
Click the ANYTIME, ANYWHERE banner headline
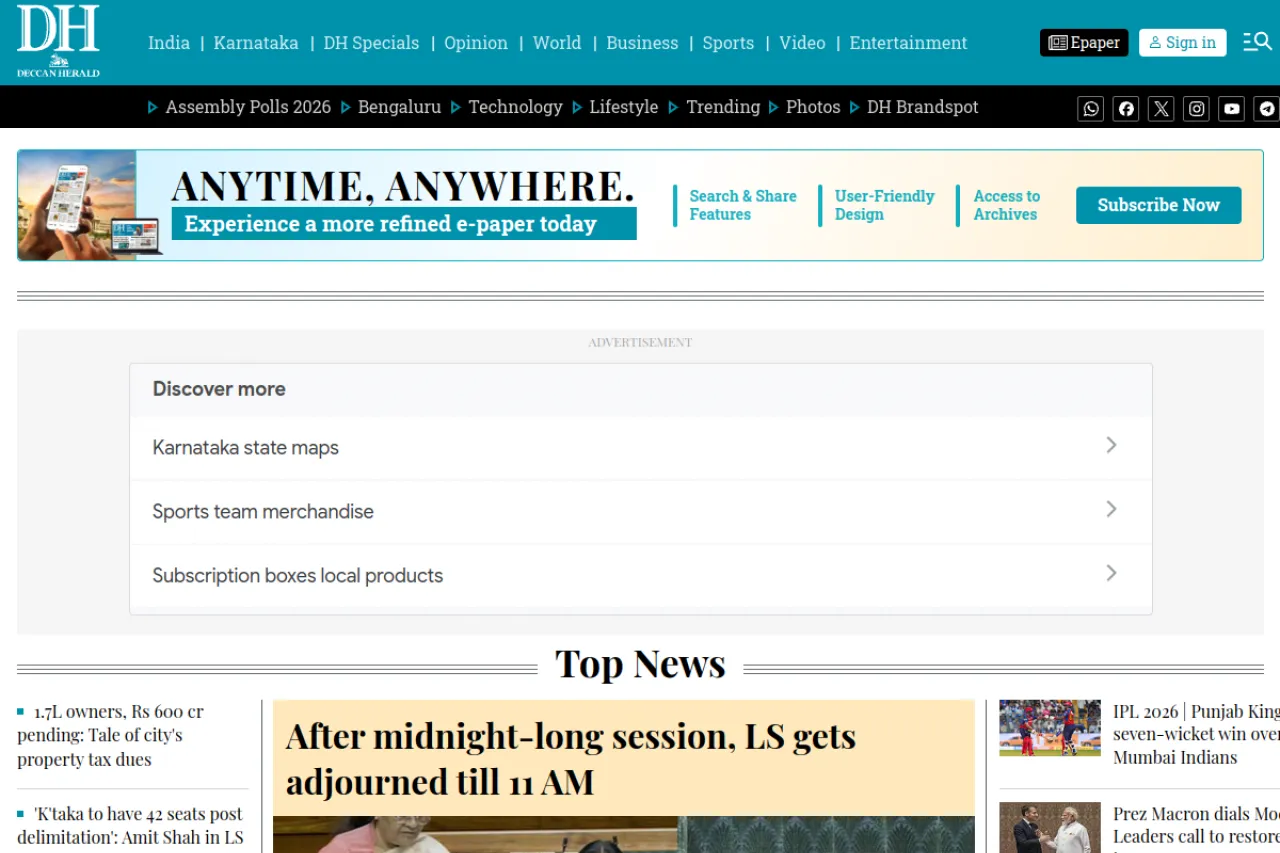click(403, 186)
